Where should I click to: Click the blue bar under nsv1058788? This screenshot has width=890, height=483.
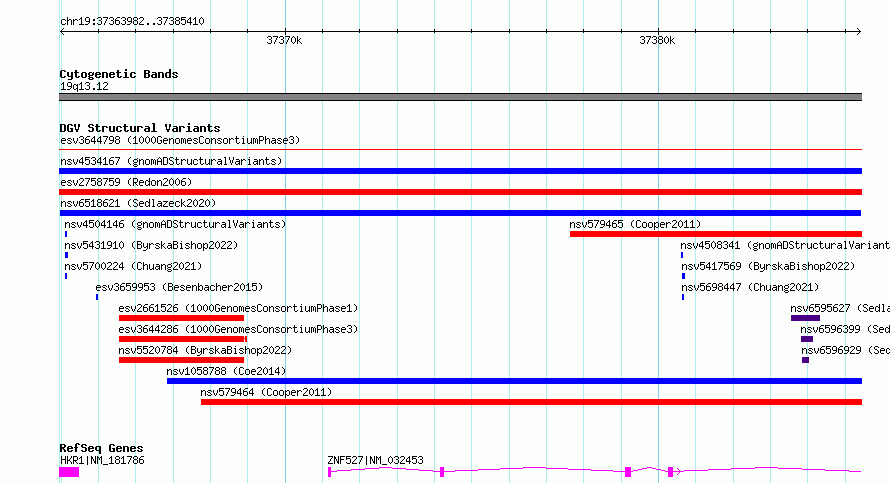(514, 381)
